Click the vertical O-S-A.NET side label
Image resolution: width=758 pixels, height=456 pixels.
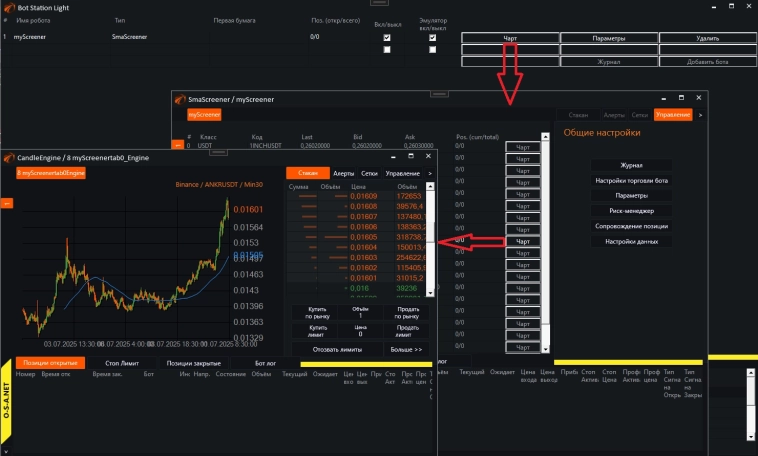(6, 404)
